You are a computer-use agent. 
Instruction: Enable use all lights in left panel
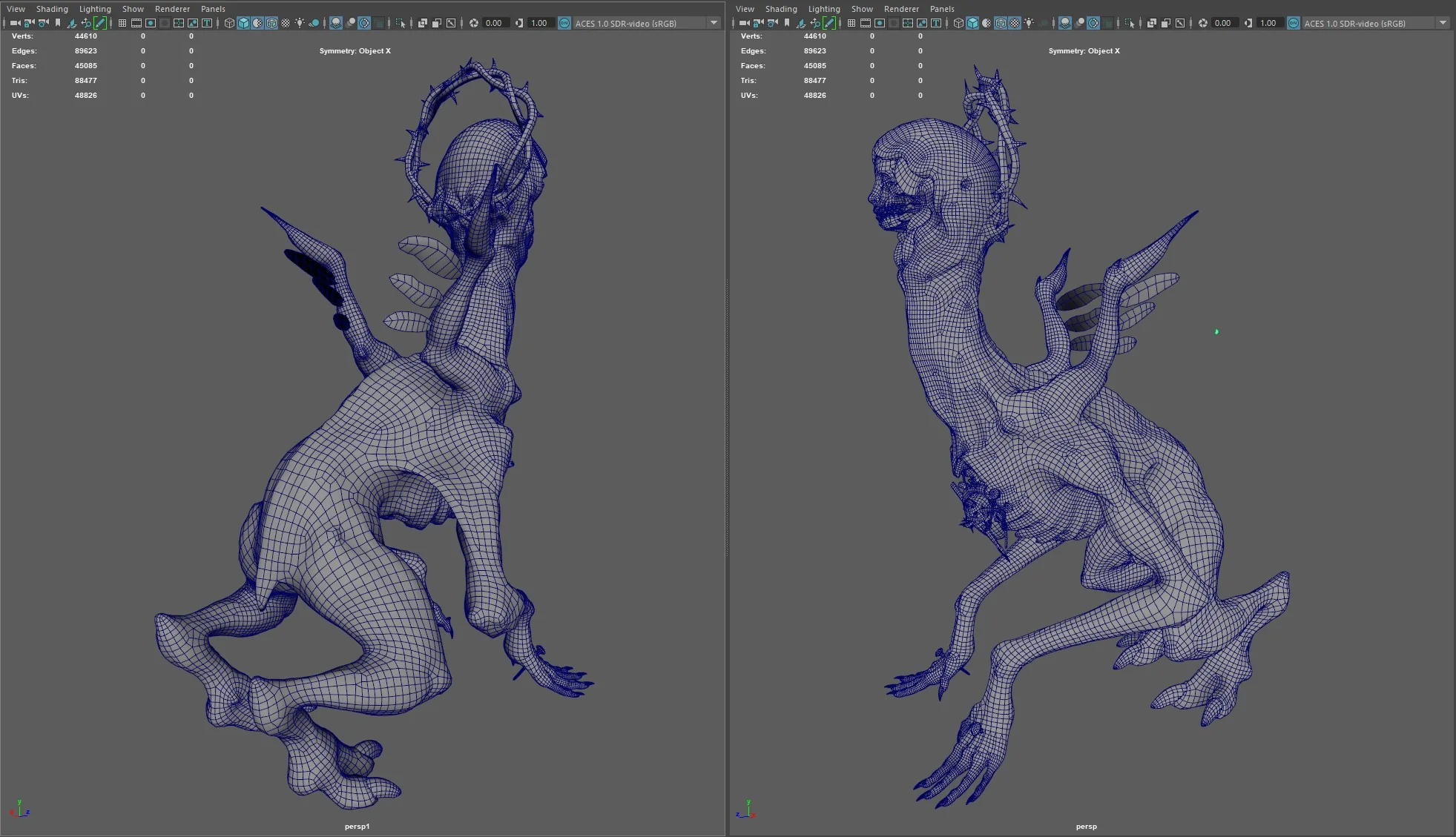(300, 23)
